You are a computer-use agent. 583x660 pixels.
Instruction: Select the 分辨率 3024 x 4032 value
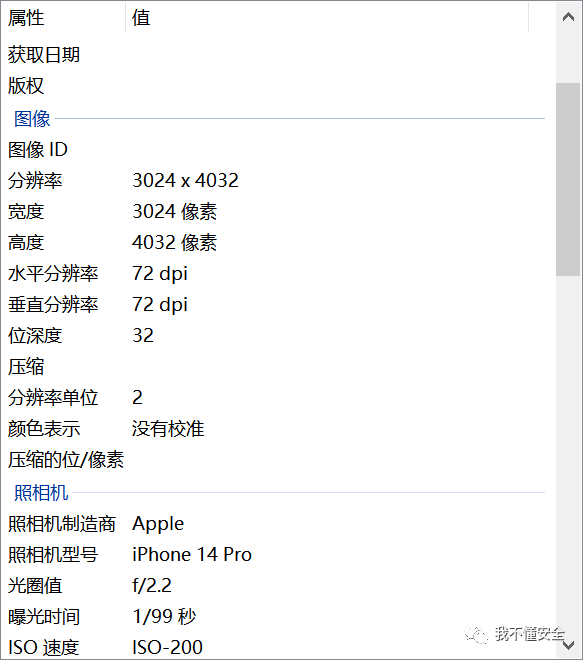coord(185,181)
